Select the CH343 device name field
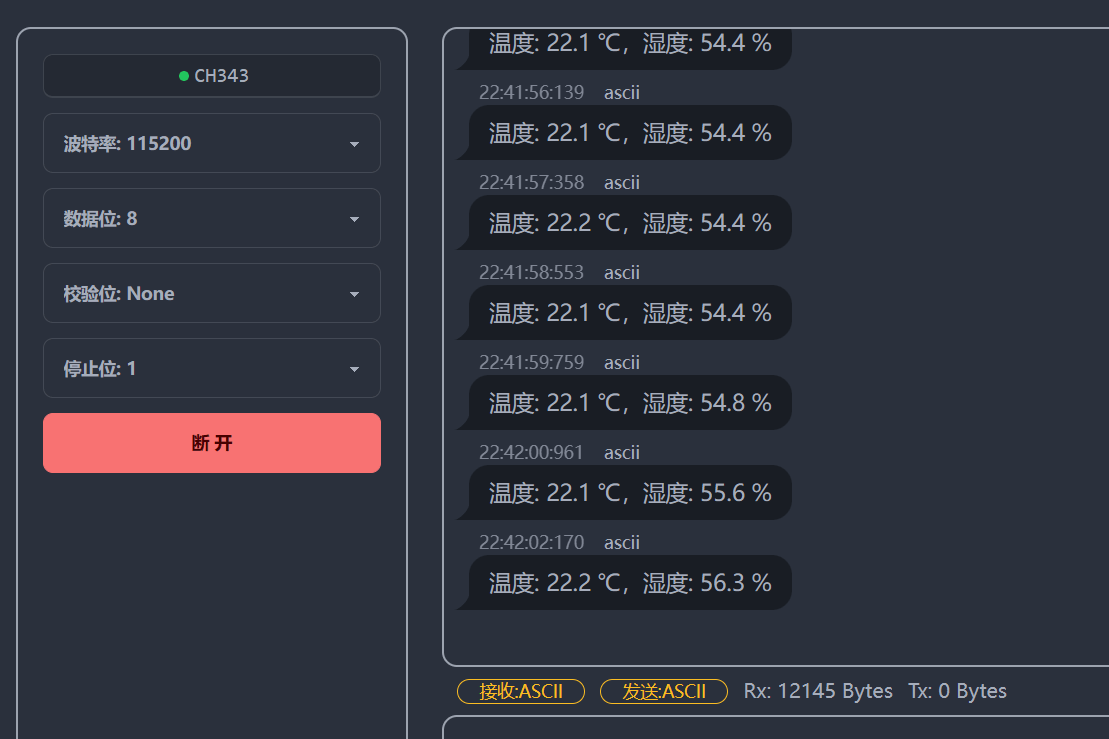The height and width of the screenshot is (739, 1109). tap(211, 75)
